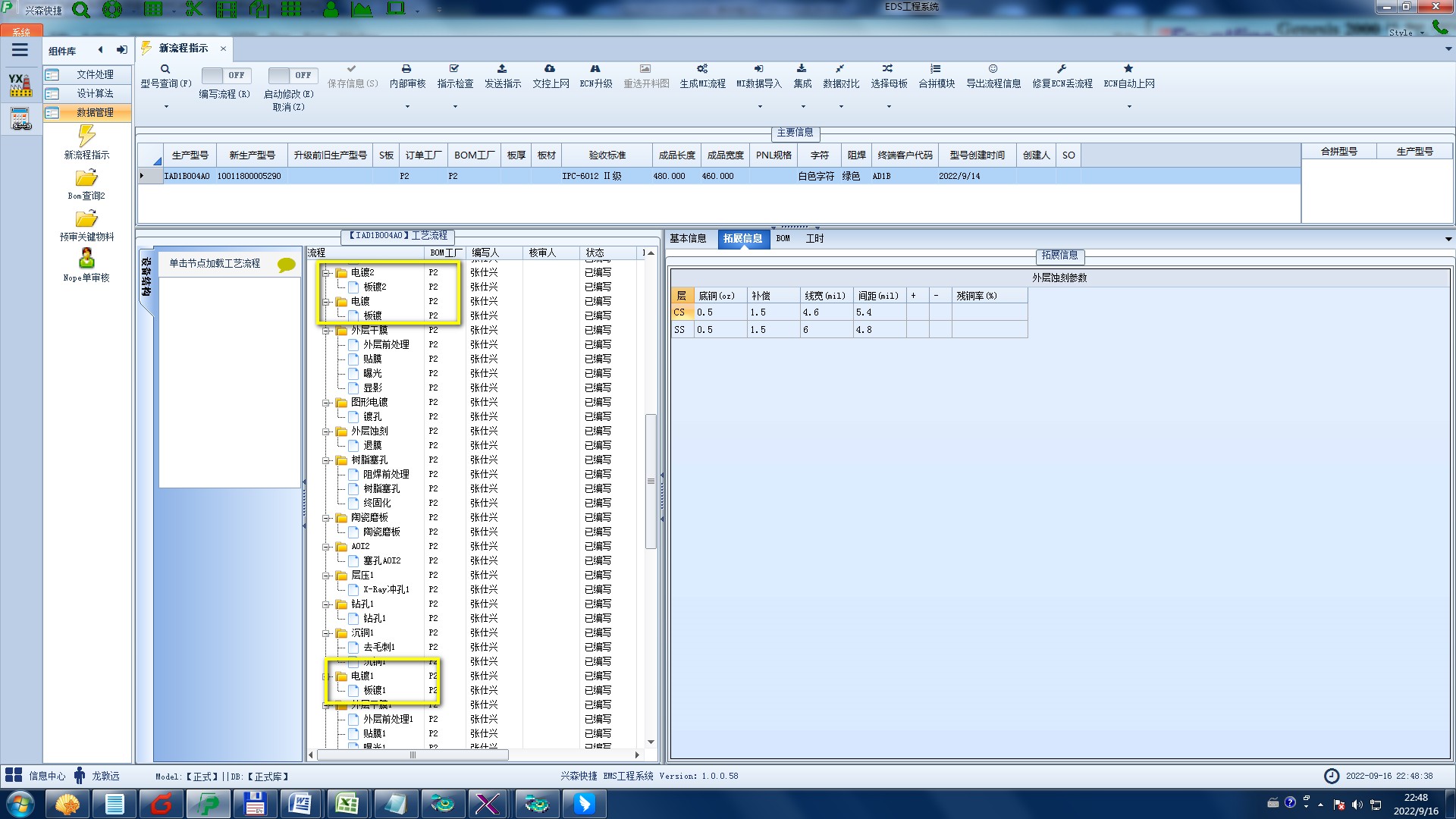1456x819 pixels.
Task: Click the 发送指示 toolbar icon
Action: click(502, 69)
